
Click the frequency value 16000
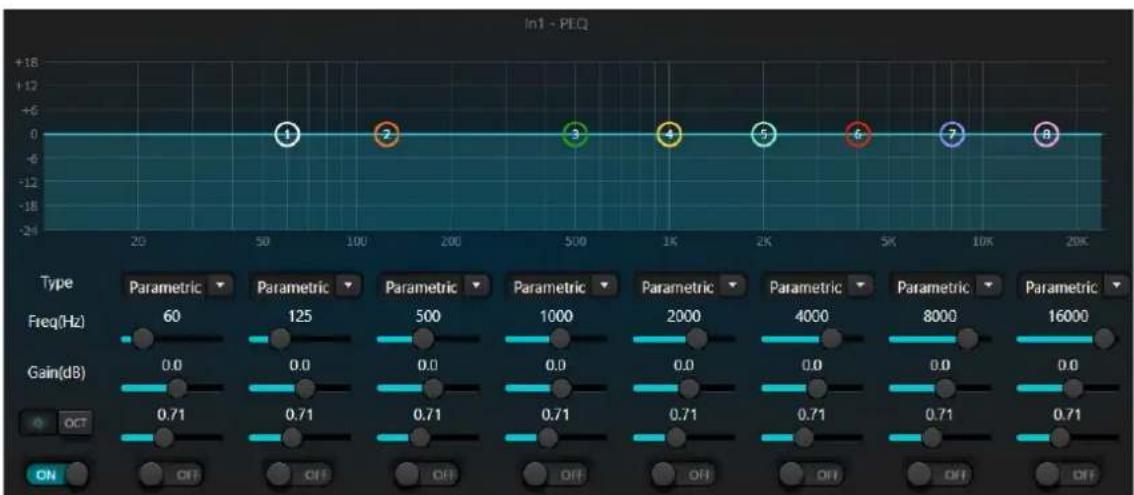pyautogui.click(x=1067, y=316)
